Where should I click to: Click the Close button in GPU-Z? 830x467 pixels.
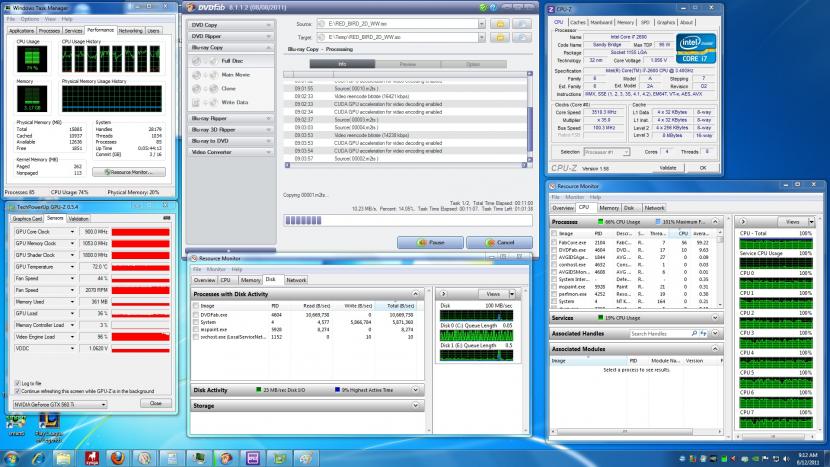coord(156,403)
